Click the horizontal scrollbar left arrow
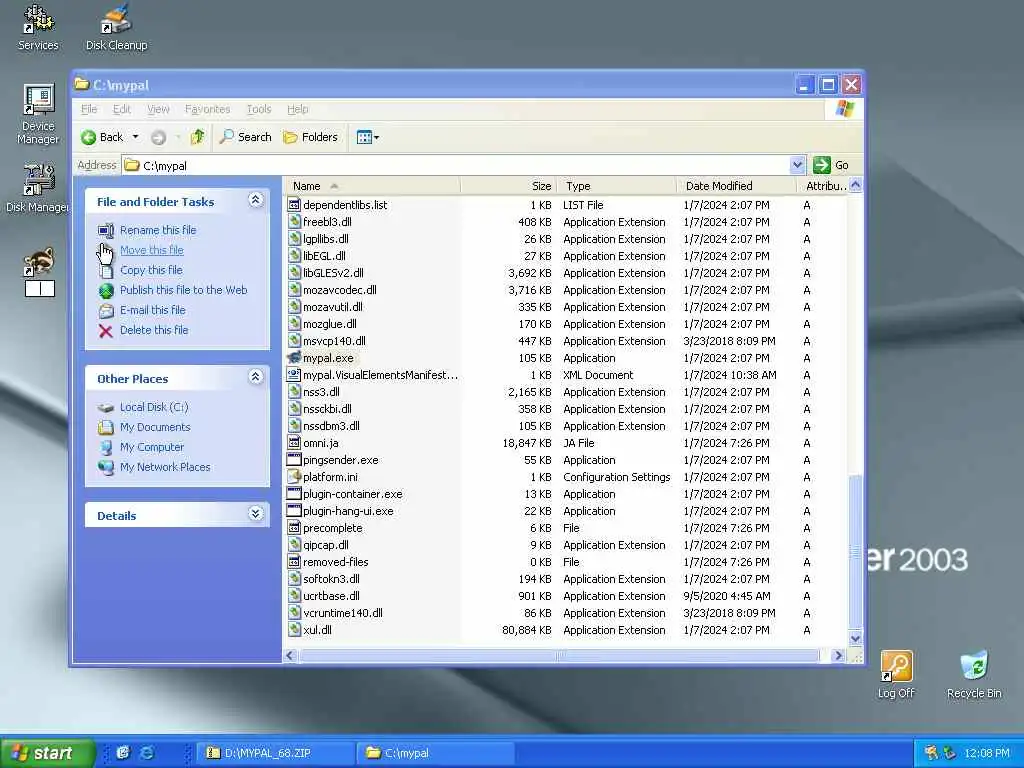This screenshot has width=1024, height=768. click(291, 655)
